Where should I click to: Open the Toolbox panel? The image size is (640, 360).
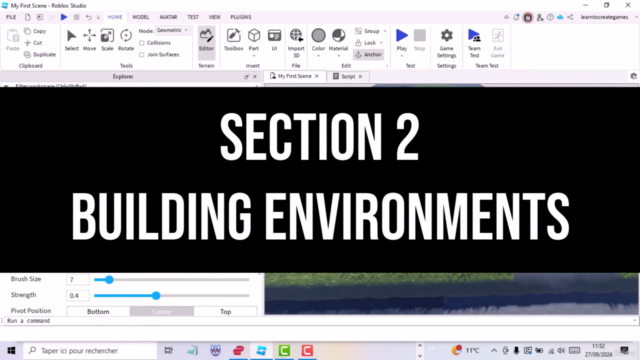click(233, 40)
